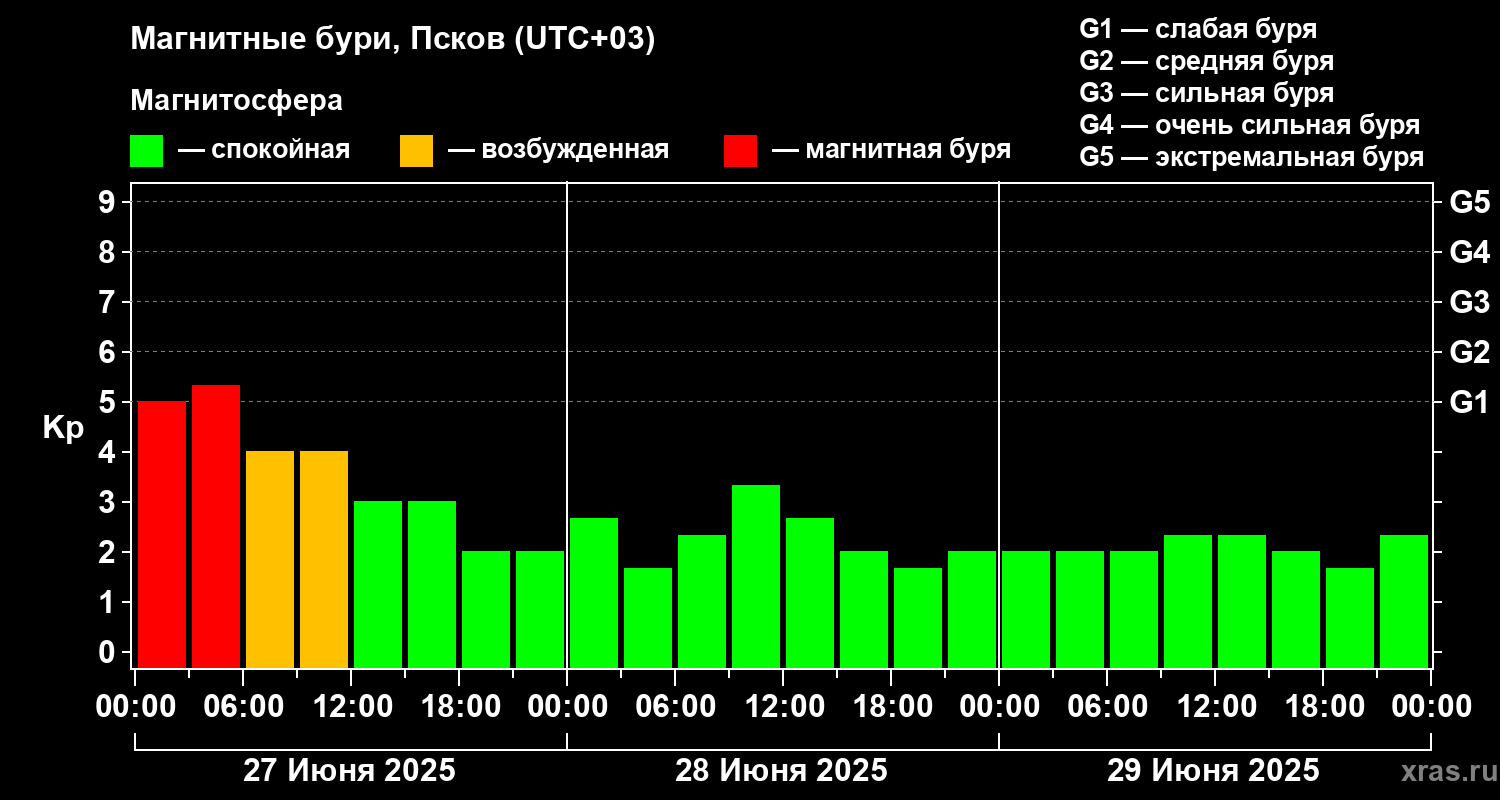Click the first green bar of 28 Июня

click(x=594, y=592)
